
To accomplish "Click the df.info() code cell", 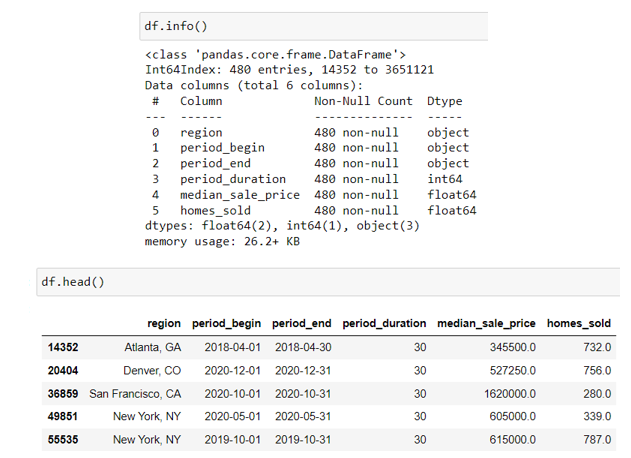I will [310, 25].
